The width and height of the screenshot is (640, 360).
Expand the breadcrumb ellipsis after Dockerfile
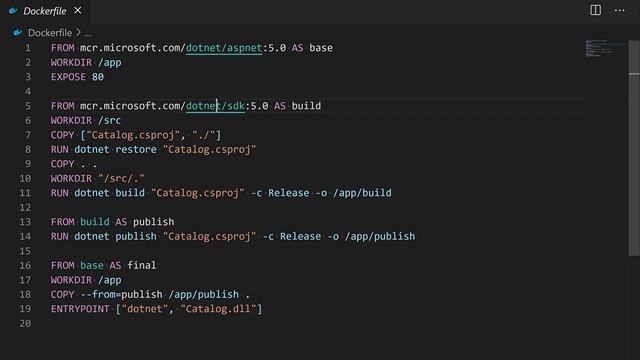coord(88,33)
